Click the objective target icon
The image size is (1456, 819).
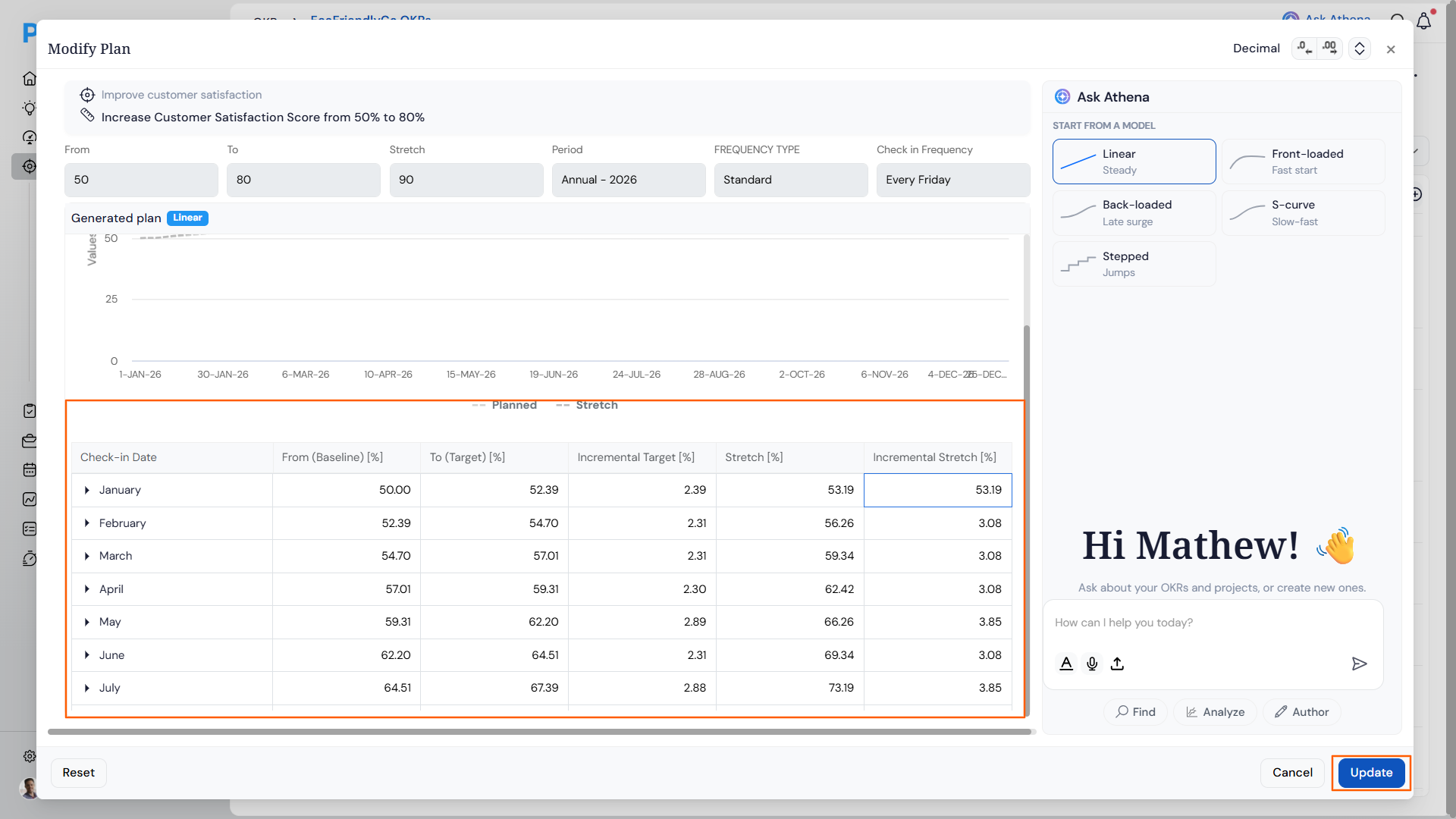pyautogui.click(x=87, y=95)
